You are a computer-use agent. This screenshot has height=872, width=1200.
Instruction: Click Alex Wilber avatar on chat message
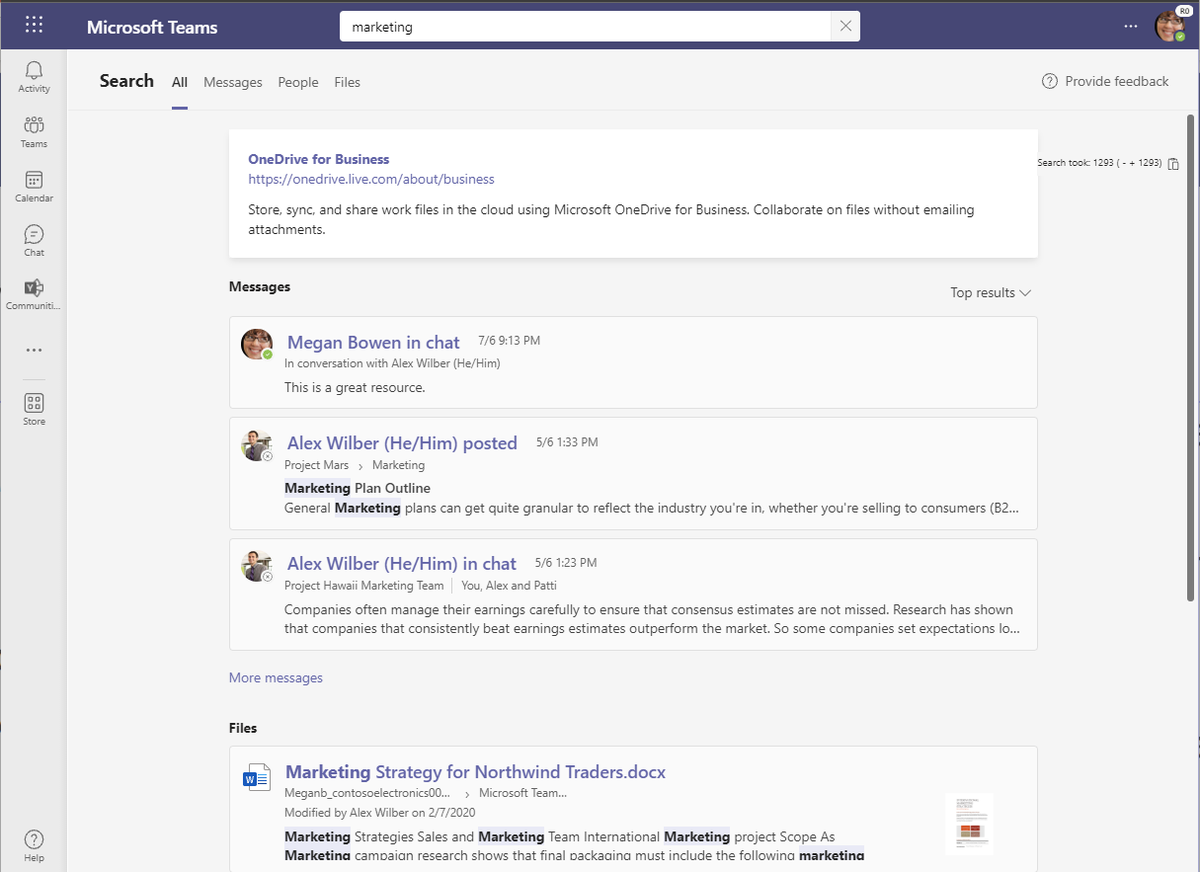click(257, 566)
